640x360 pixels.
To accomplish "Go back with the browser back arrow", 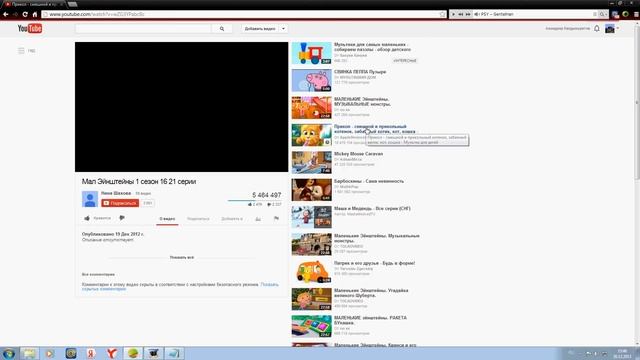I will pos(6,14).
